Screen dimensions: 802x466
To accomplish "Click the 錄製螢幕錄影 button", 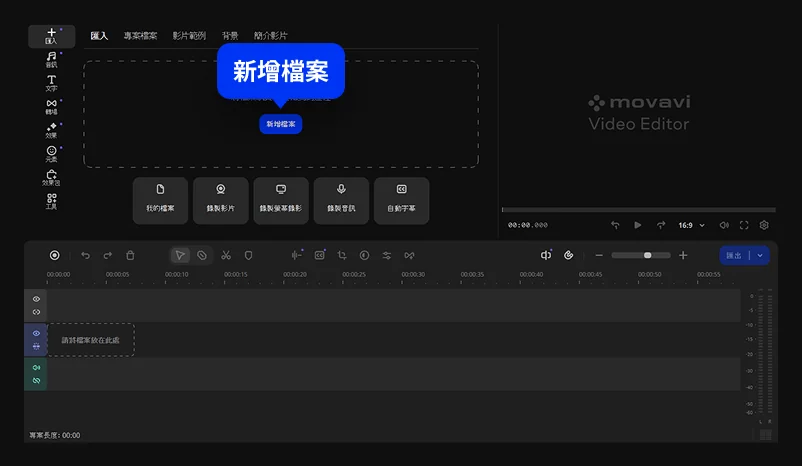I will click(x=281, y=200).
